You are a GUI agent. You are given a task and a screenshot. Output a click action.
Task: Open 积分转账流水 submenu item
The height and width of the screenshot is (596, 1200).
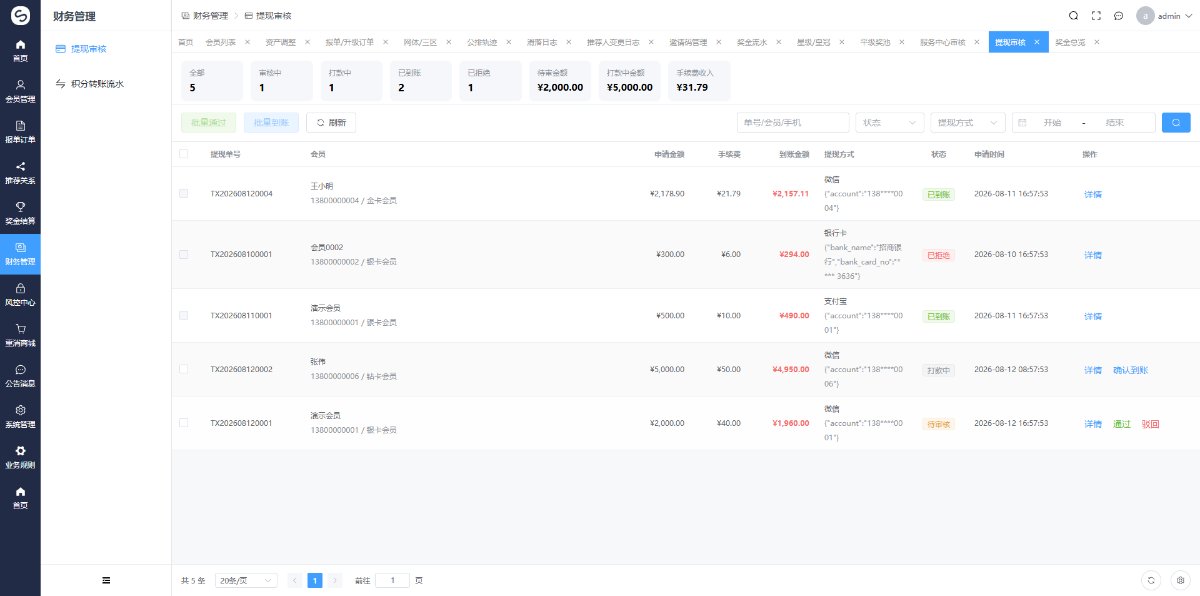[106, 84]
